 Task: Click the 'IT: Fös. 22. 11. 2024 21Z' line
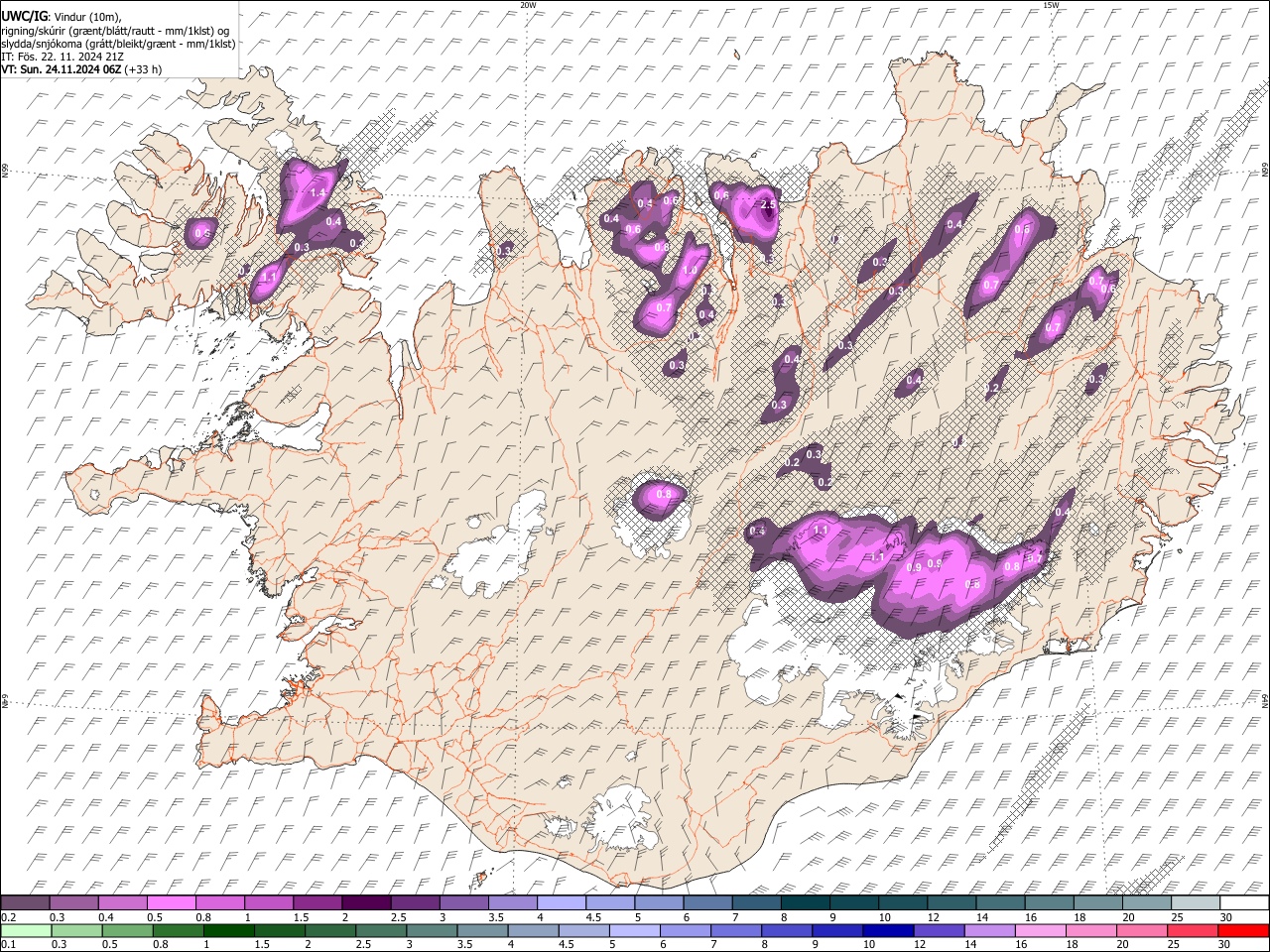[x=63, y=57]
